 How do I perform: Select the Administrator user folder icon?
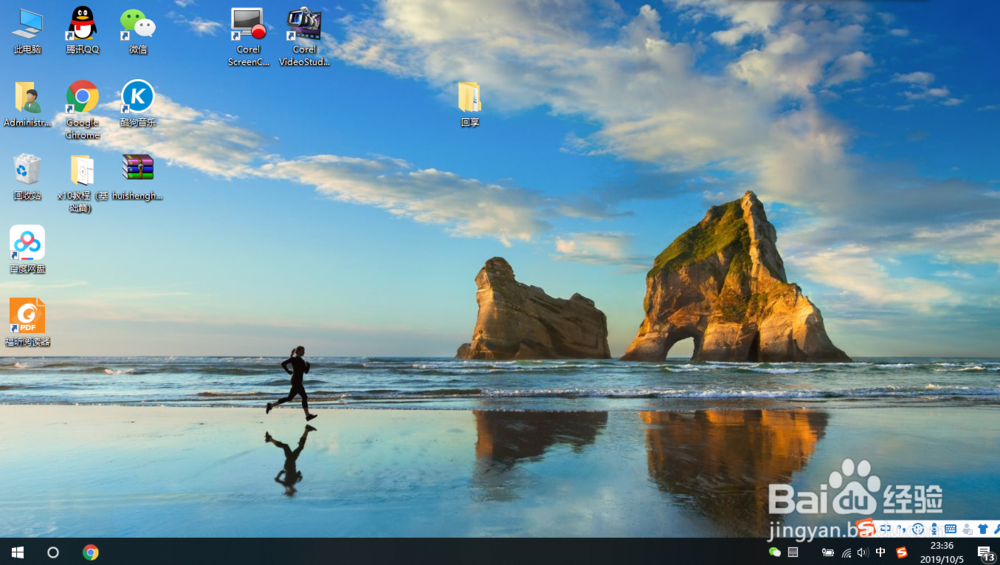coord(27,103)
